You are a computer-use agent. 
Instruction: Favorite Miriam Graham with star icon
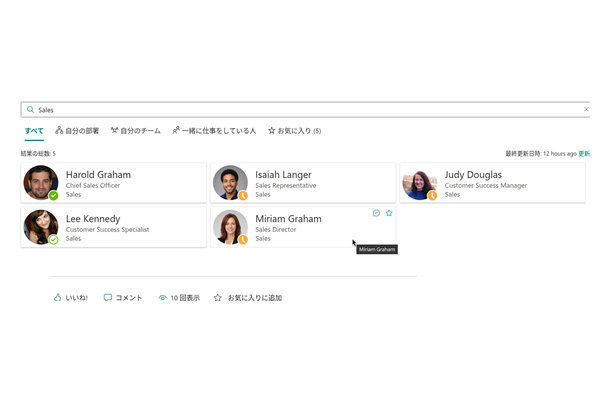tap(389, 213)
